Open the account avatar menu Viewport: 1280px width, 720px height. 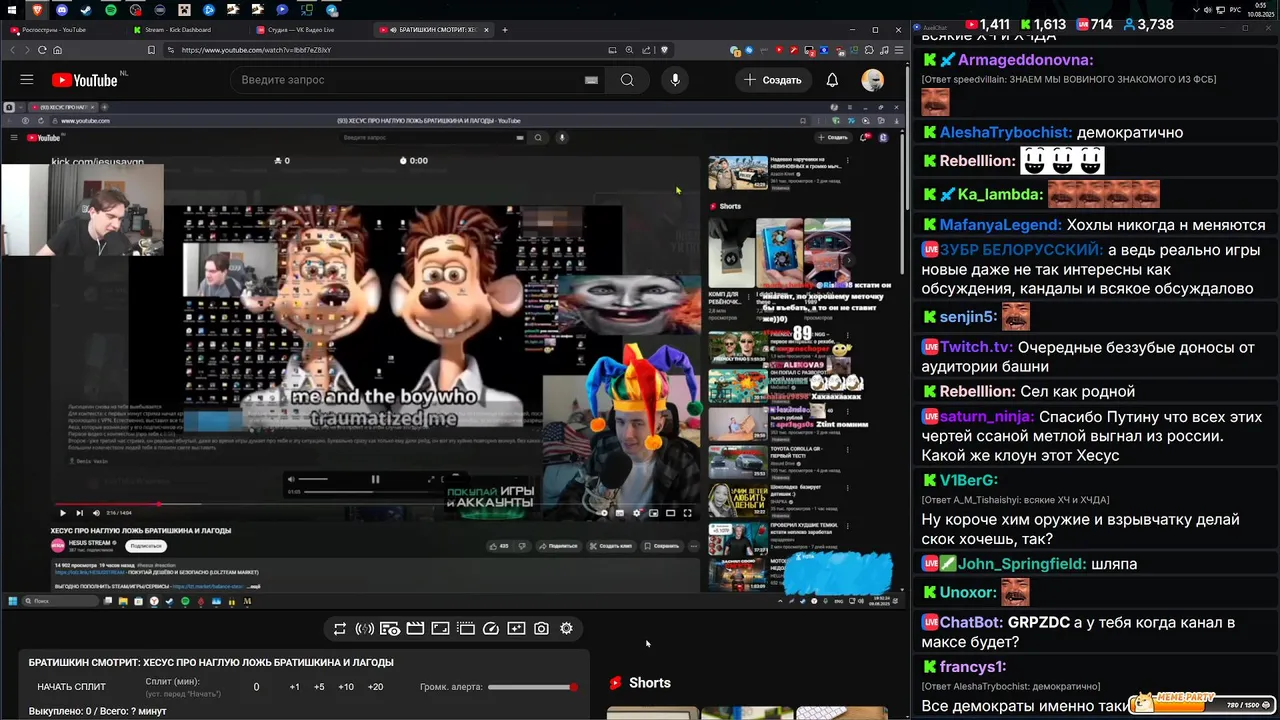[873, 80]
